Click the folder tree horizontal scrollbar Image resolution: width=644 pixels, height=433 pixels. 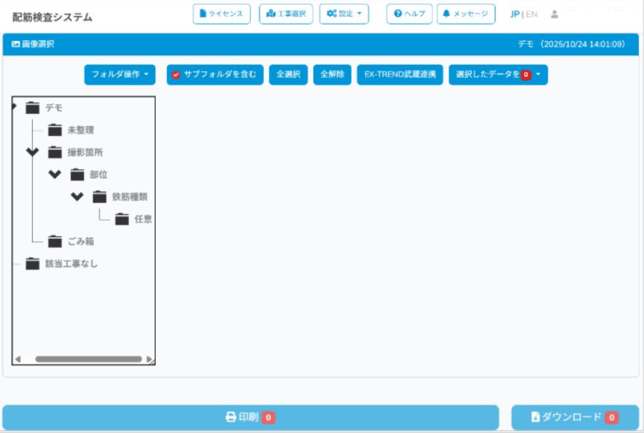click(88, 359)
